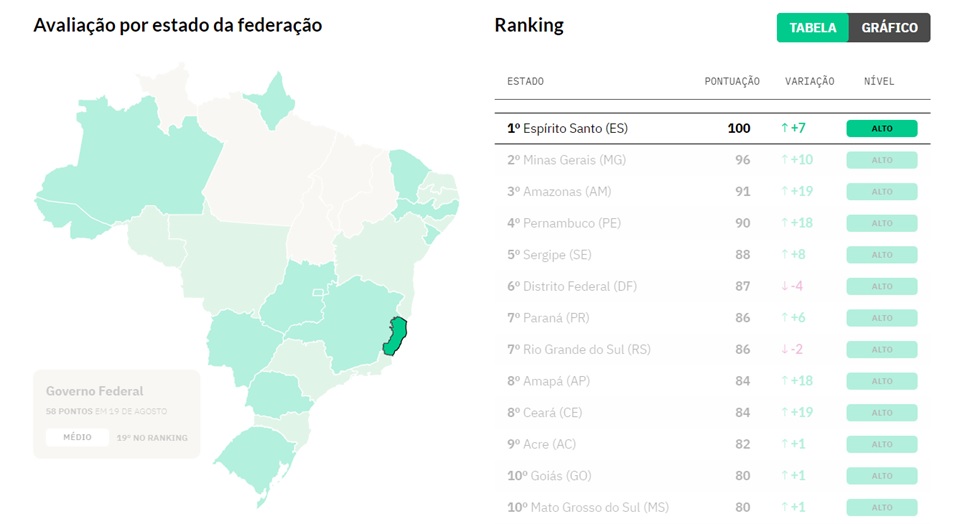This screenshot has width=960, height=524.
Task: Click the ALTO badge for Espírito Santo
Action: [x=881, y=129]
